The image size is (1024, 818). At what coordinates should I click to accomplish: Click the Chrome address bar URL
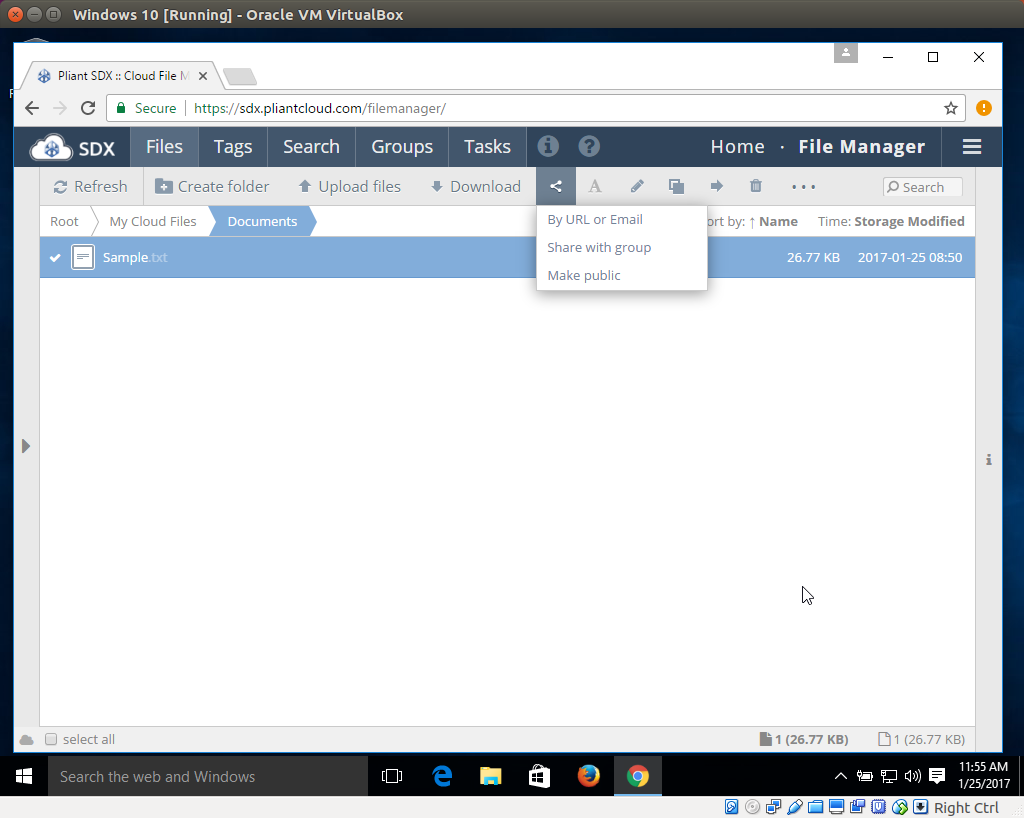tap(320, 108)
